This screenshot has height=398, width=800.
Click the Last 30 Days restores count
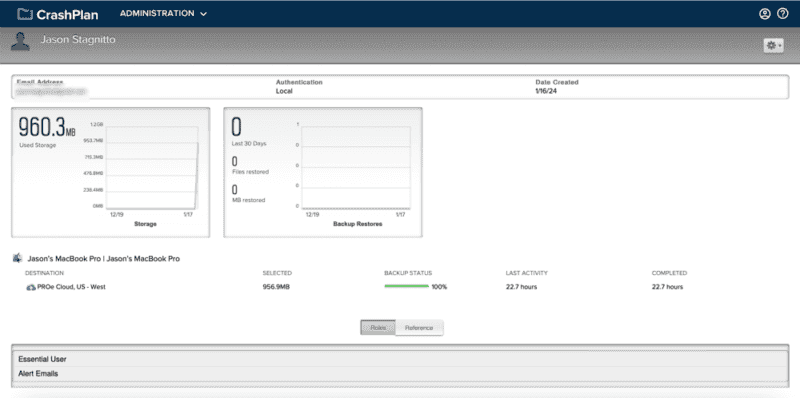tap(236, 127)
